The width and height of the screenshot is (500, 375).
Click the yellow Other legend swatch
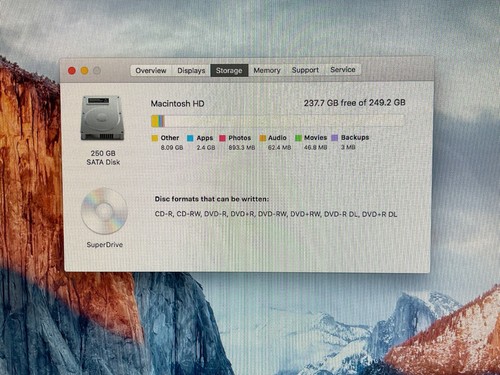pyautogui.click(x=155, y=138)
